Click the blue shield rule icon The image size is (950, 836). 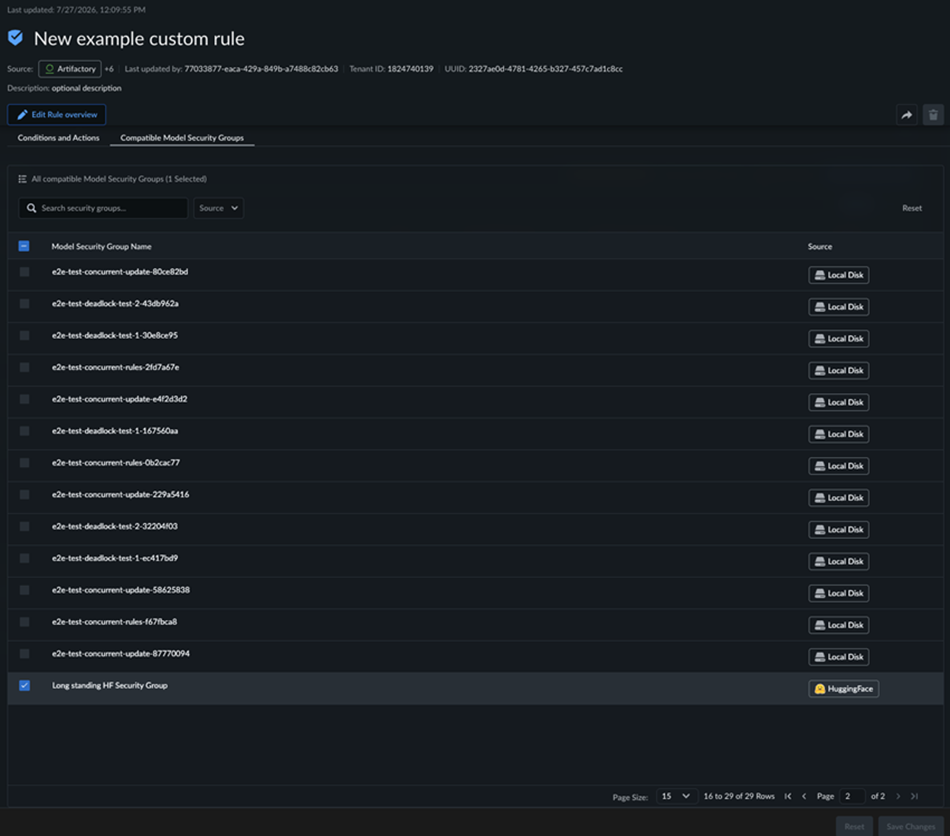[16, 38]
